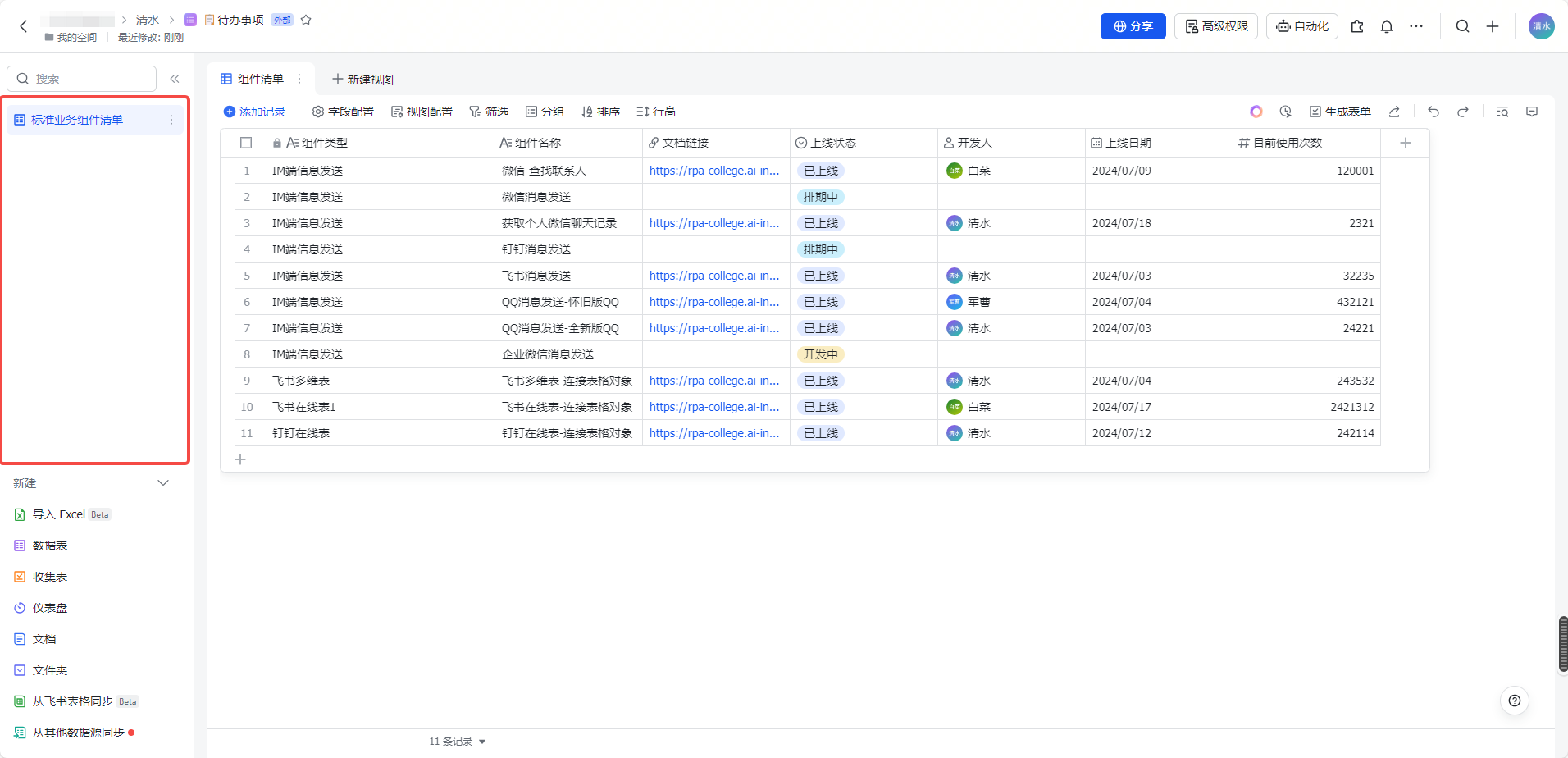Viewport: 1568px width, 758px height.
Task: Click 新建视图 to create a view
Action: 362,79
